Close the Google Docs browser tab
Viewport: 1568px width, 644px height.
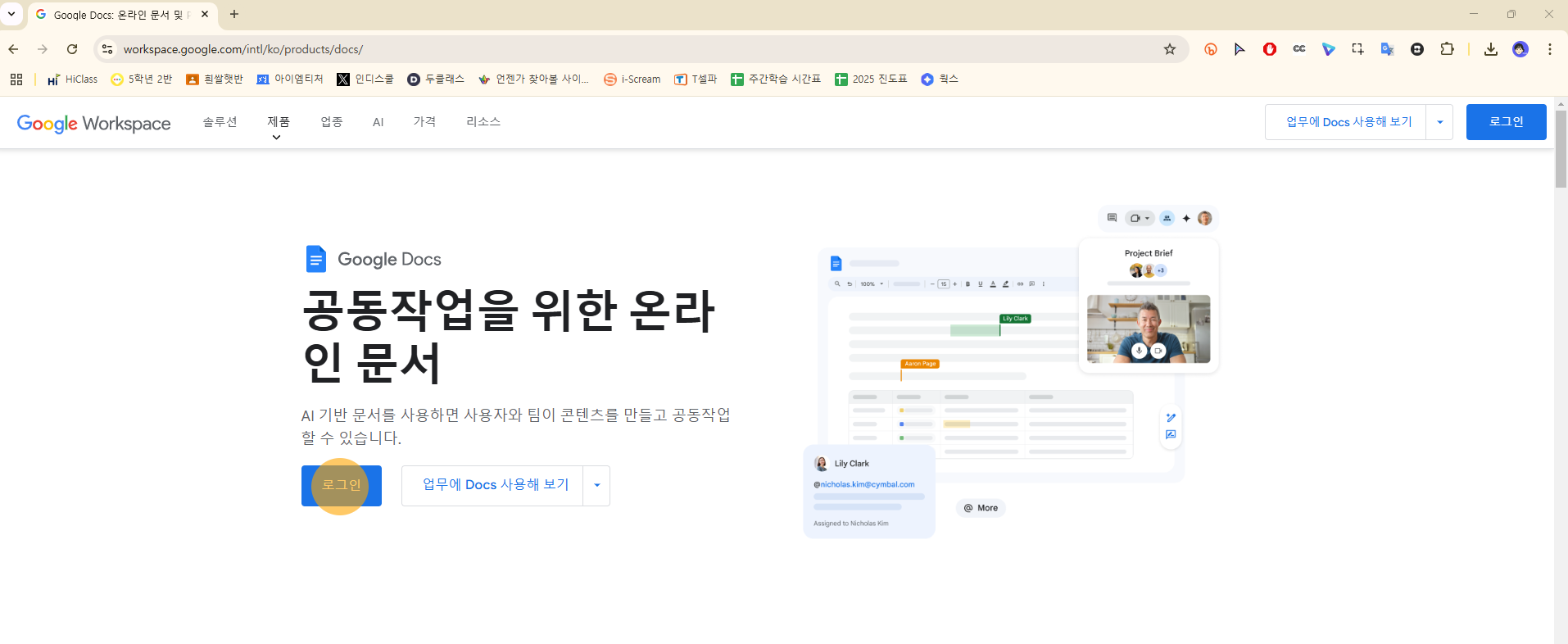click(205, 14)
